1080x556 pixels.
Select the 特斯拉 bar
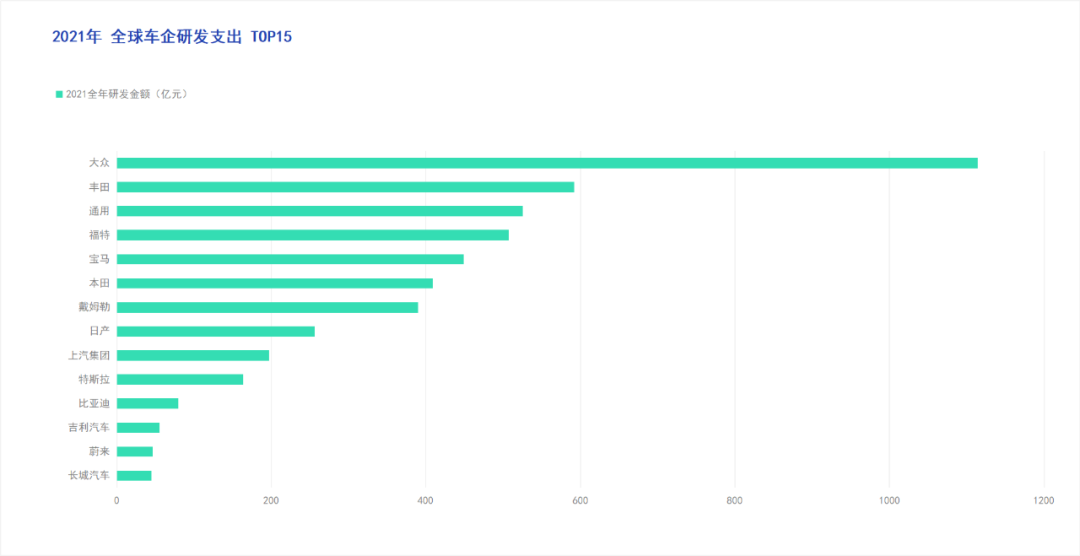[x=180, y=380]
